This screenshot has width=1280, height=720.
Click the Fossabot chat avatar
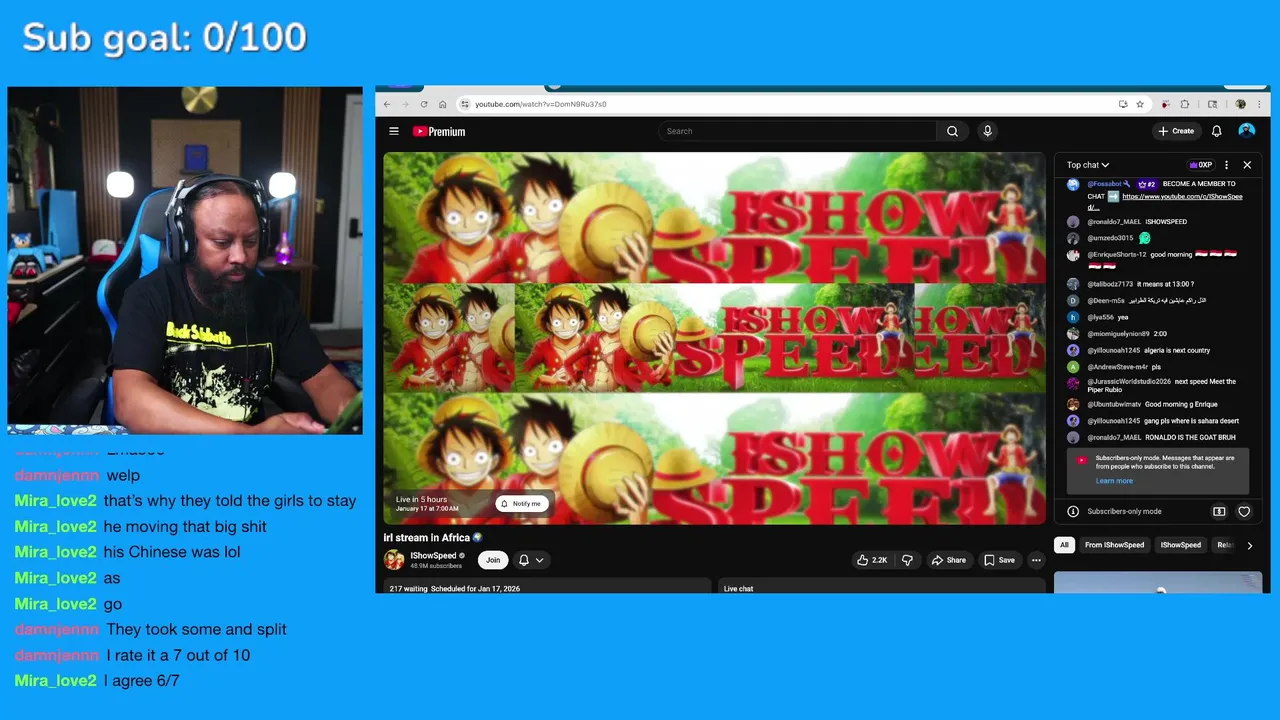(1073, 184)
